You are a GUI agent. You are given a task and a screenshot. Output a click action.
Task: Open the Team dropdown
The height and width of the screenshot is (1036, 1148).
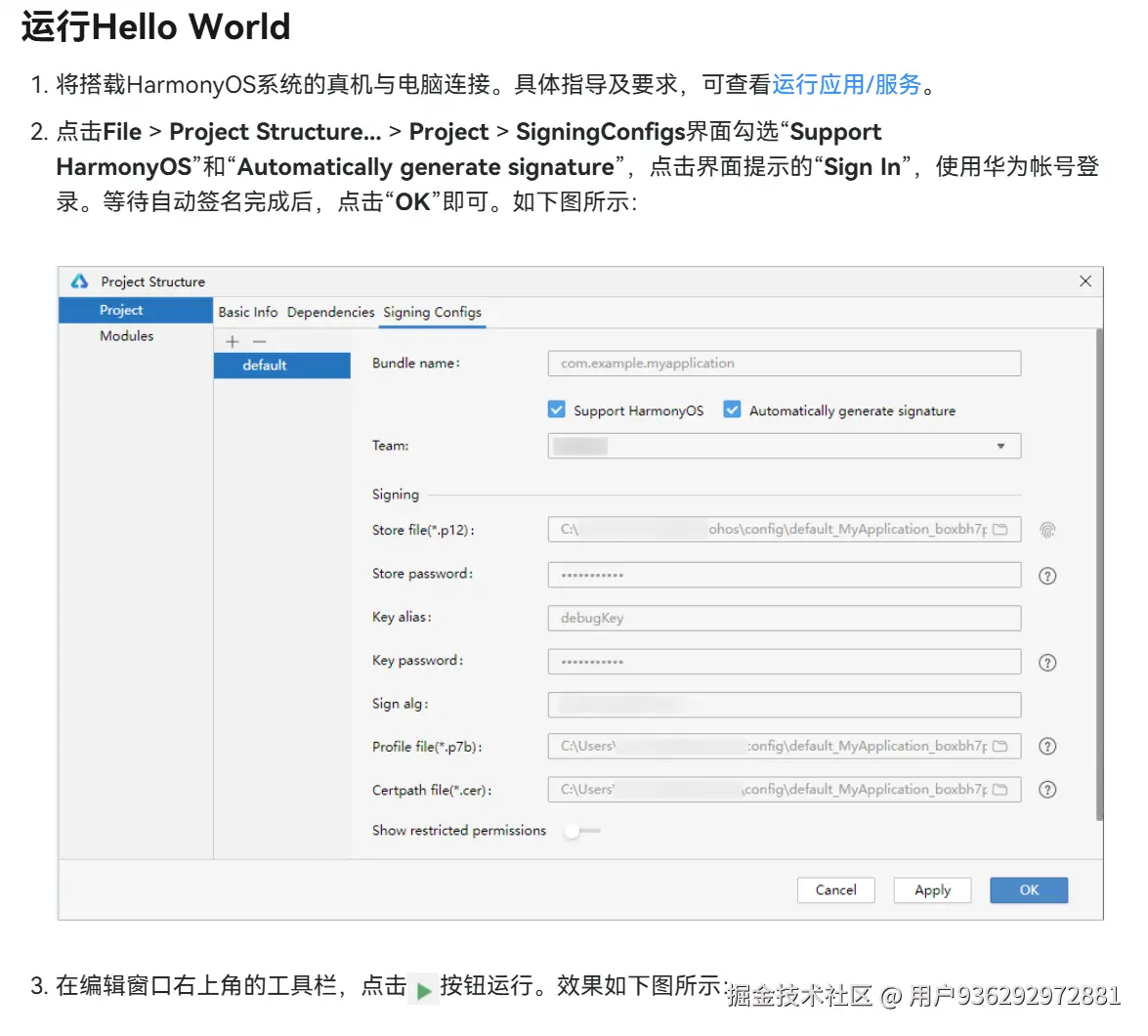785,446
